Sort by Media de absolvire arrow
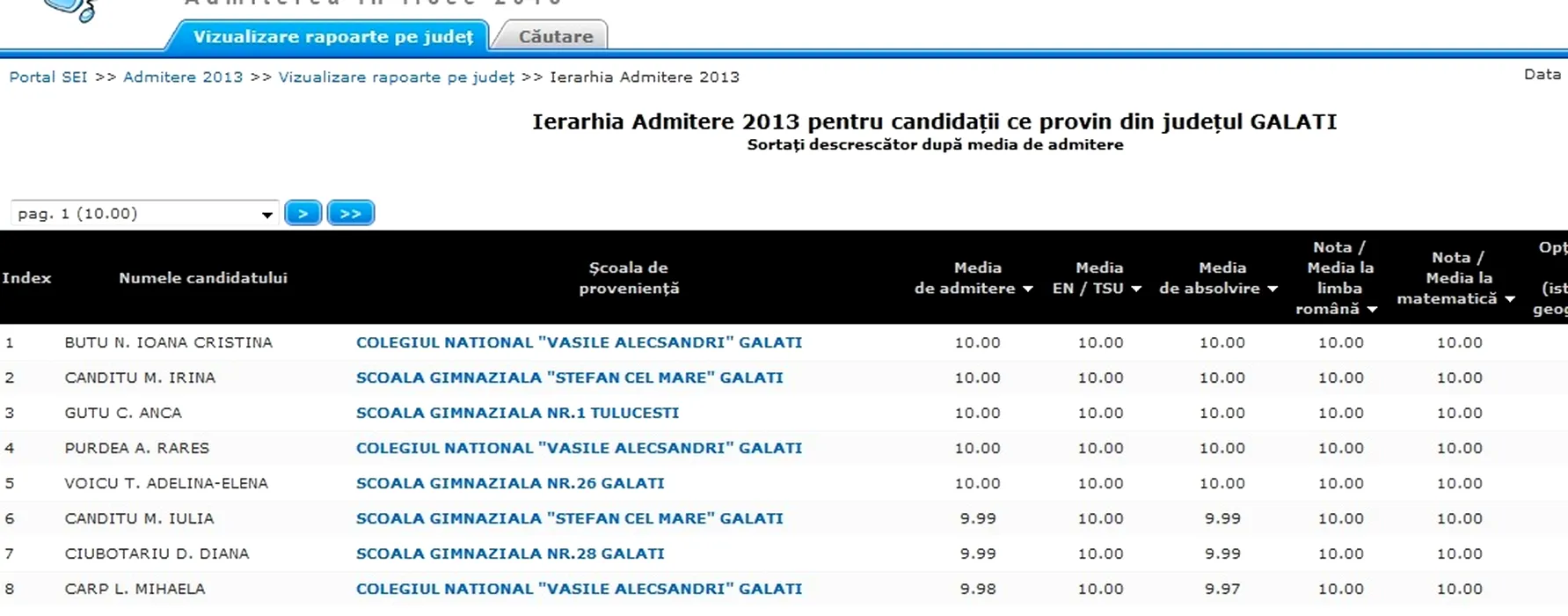 click(1272, 290)
